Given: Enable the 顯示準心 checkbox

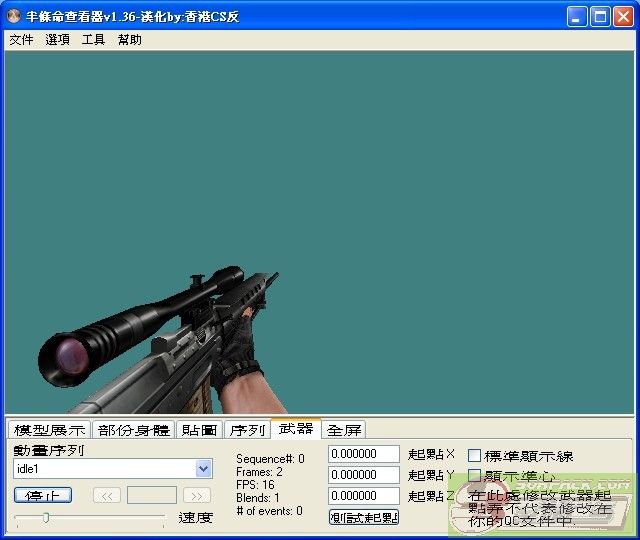Looking at the screenshot, I should click(x=474, y=475).
